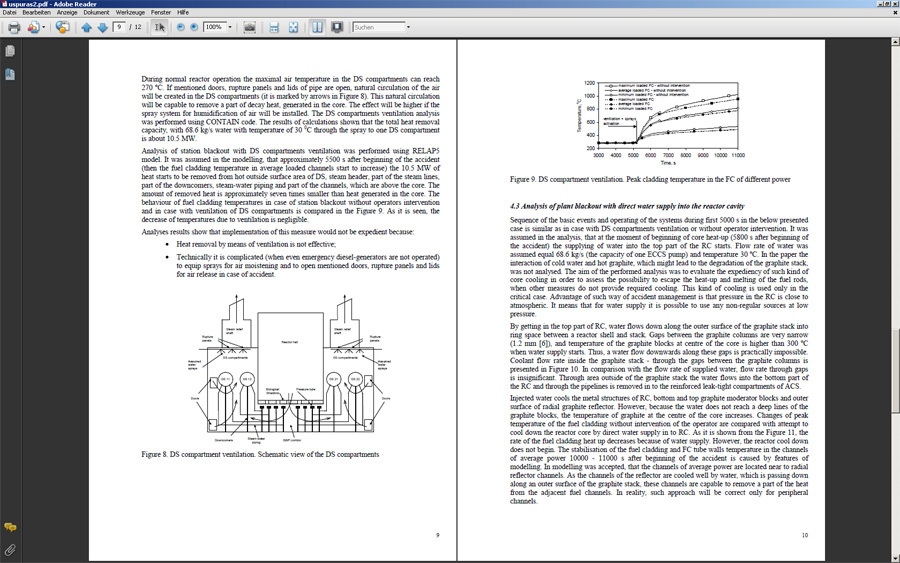Click bullet 'Heat removal by means of ventilation'
This screenshot has width=900, height=563.
click(256, 244)
